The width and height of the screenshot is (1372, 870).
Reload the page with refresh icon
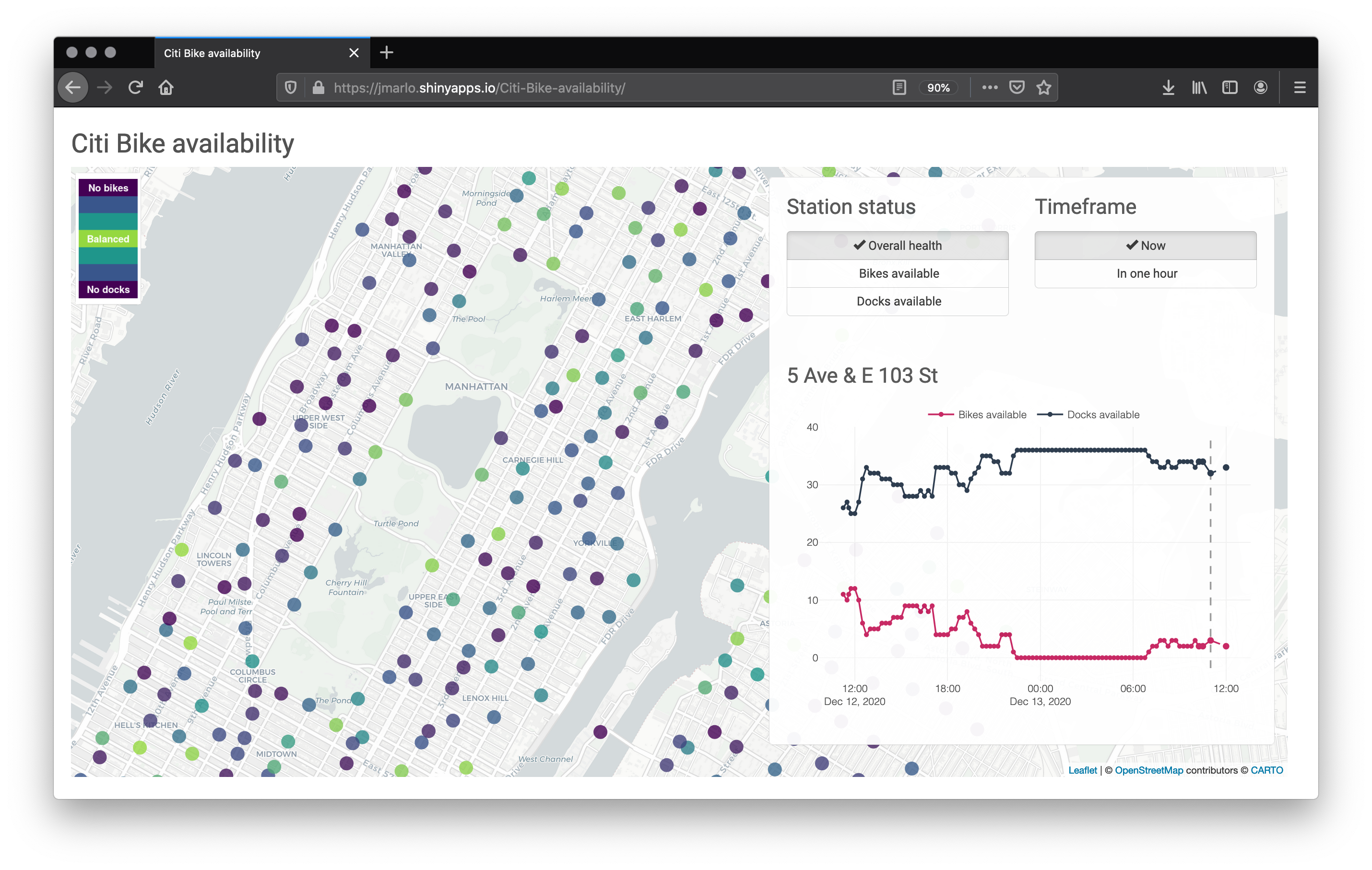[x=135, y=88]
